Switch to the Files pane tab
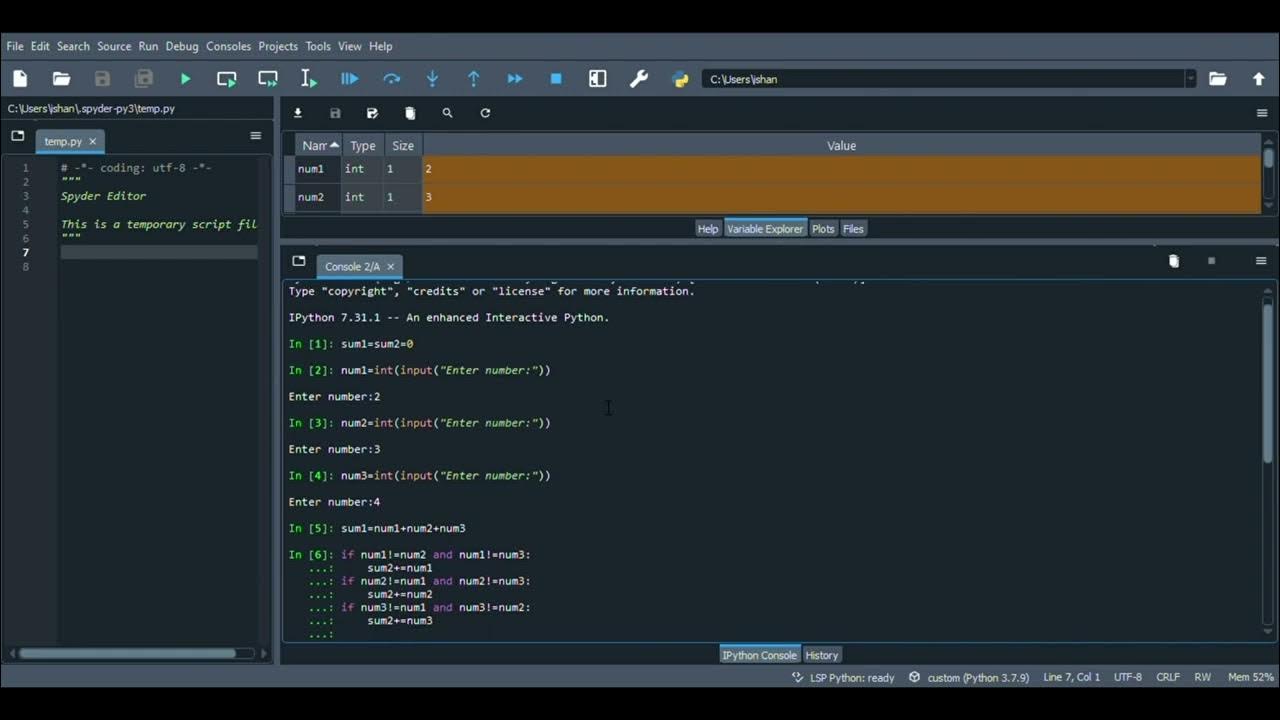This screenshot has width=1280, height=720. [853, 229]
